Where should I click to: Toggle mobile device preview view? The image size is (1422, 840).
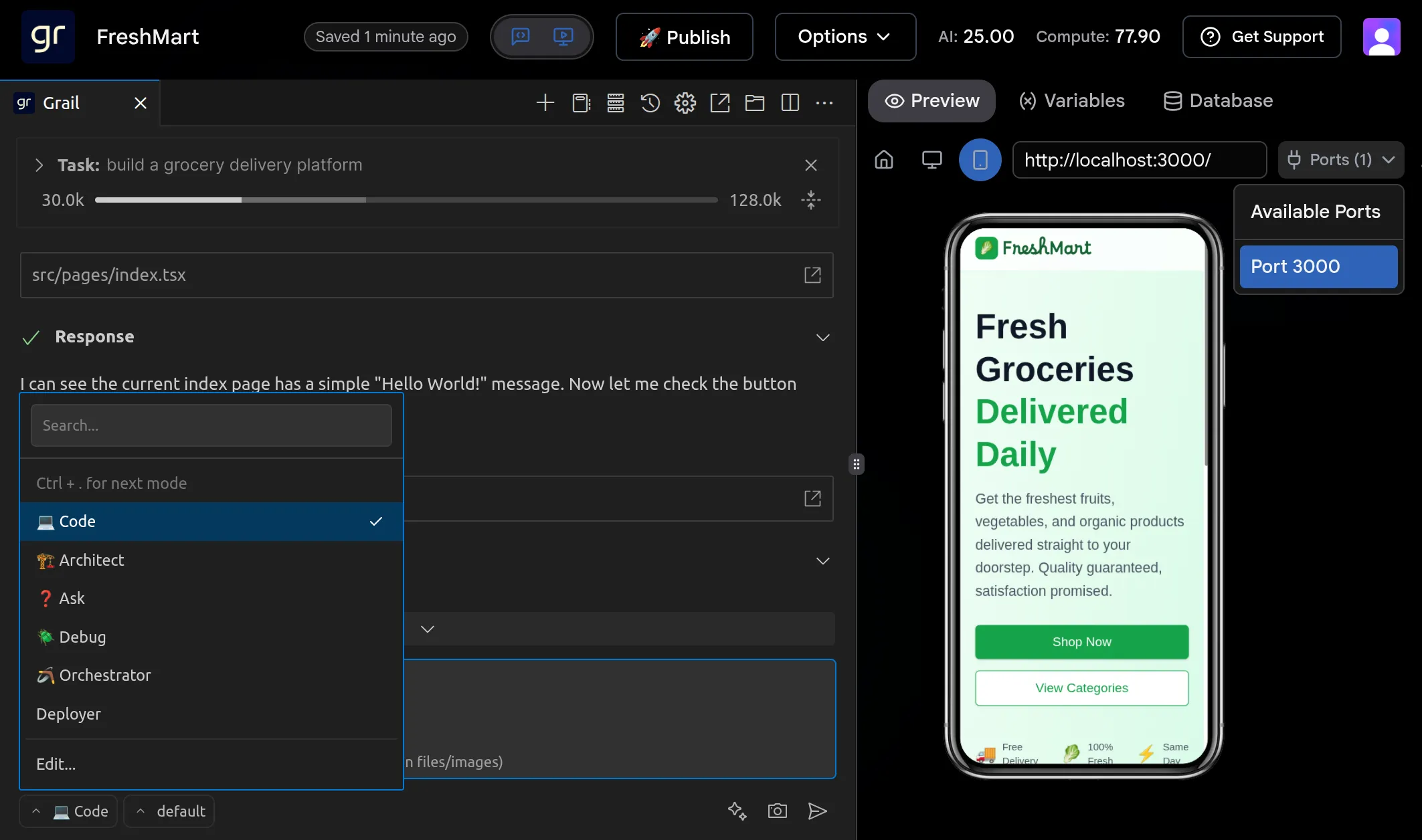point(980,160)
